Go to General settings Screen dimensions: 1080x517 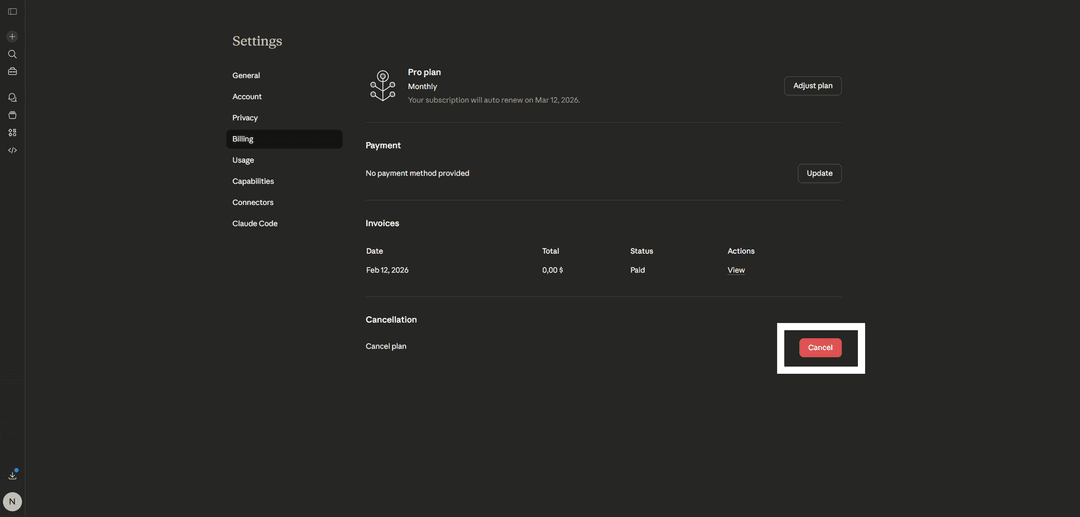(246, 76)
